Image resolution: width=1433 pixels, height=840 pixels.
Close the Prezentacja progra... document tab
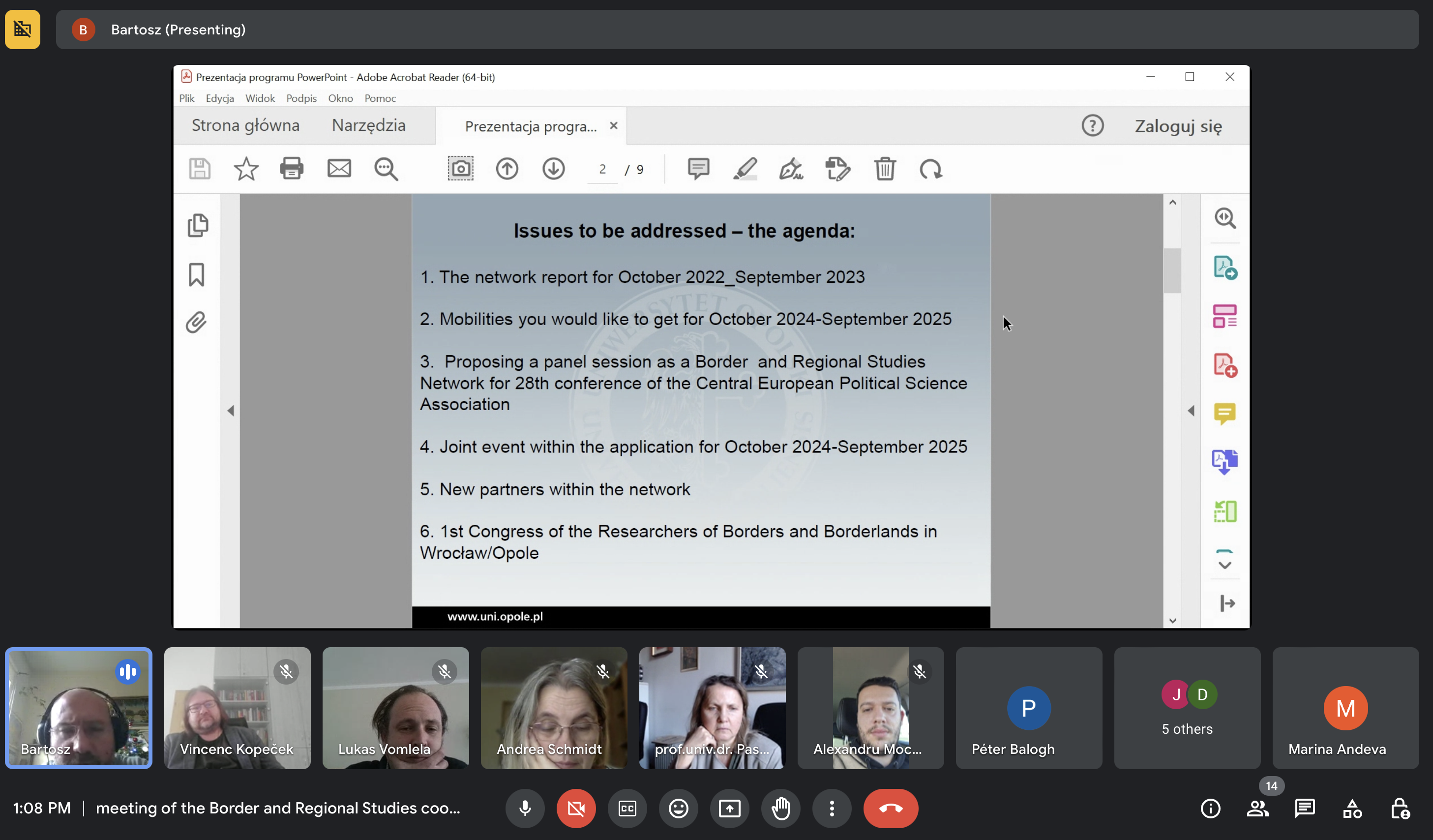coord(614,126)
